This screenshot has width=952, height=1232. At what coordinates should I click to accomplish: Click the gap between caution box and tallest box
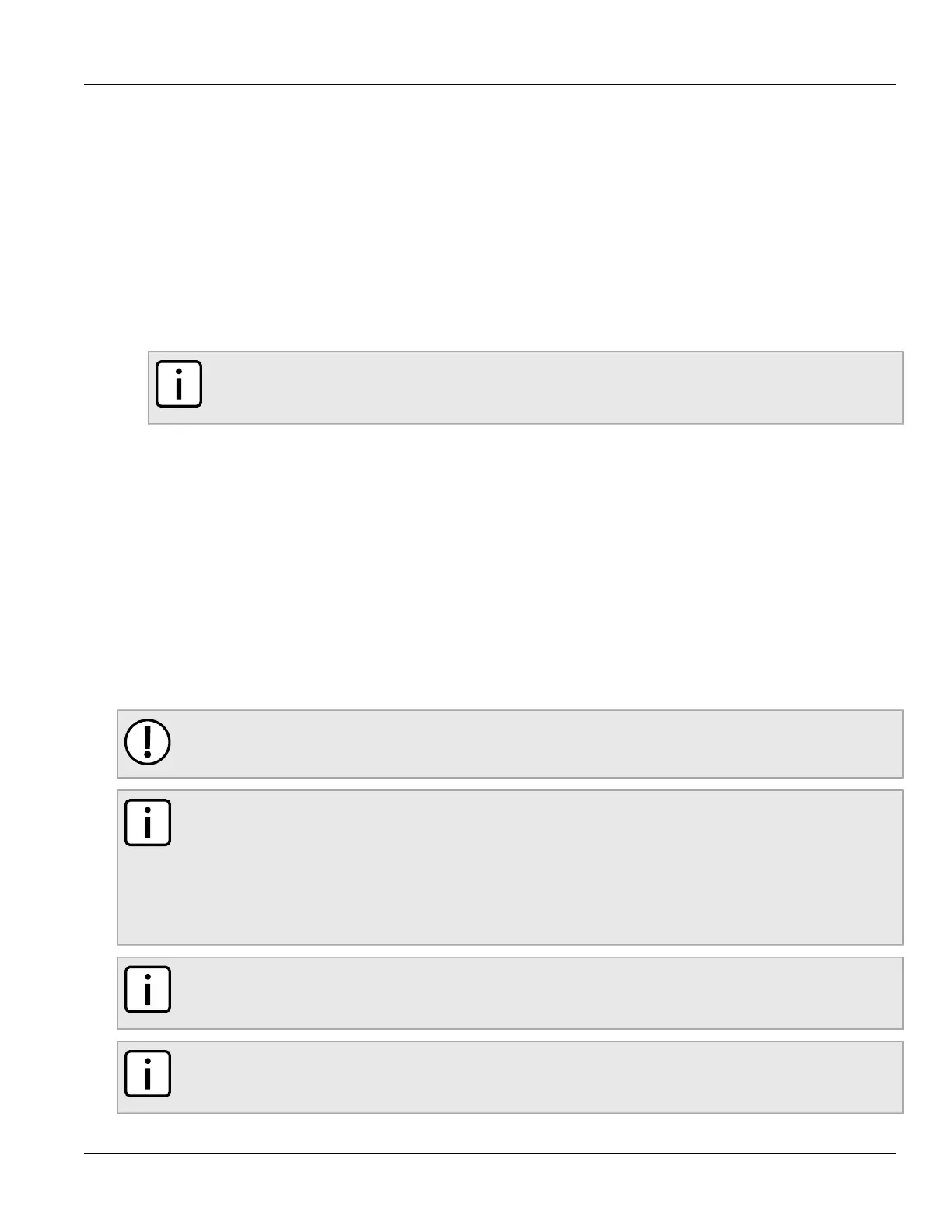click(510, 784)
